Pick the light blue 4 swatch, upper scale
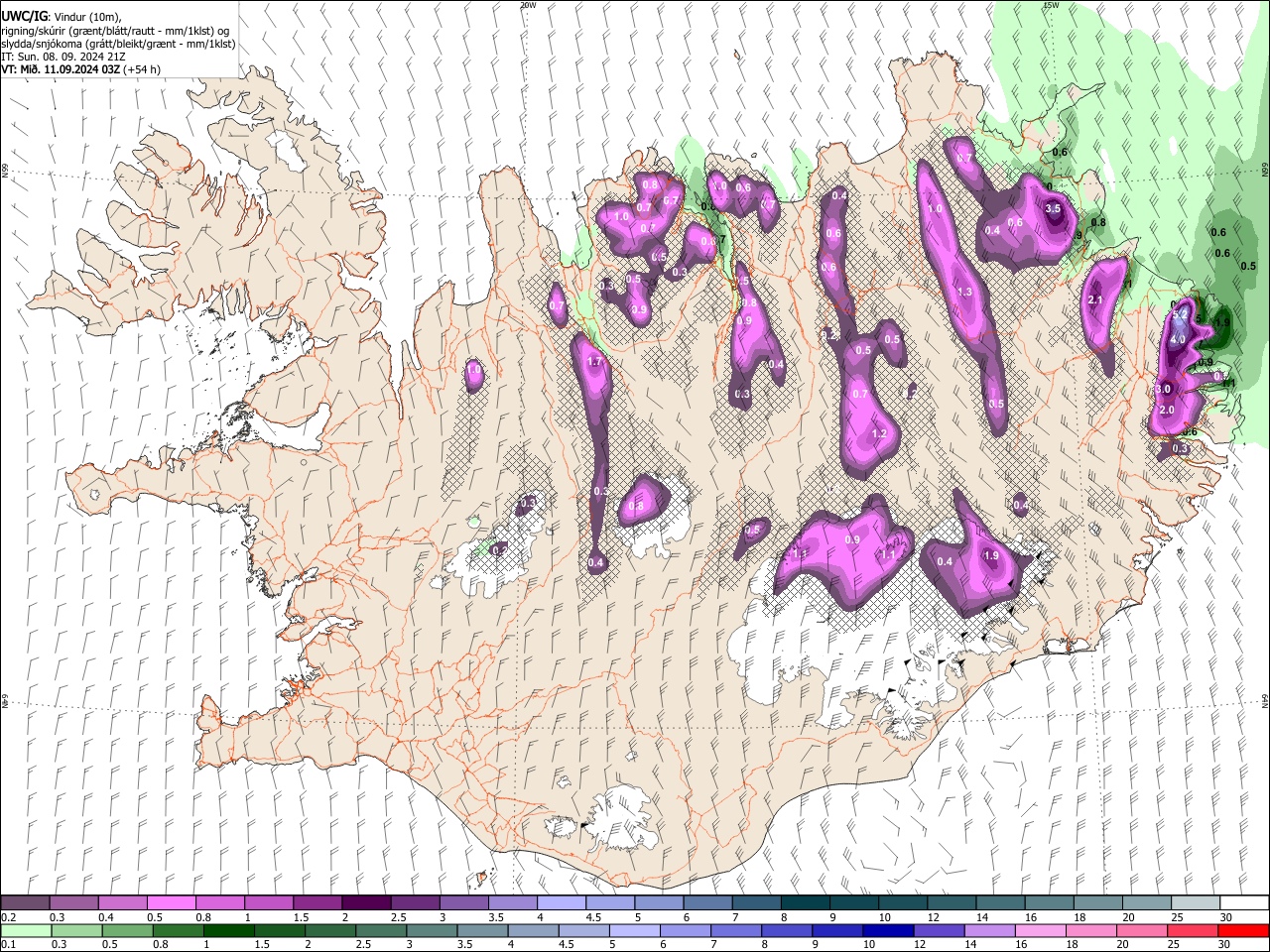The width and height of the screenshot is (1270, 952). pos(562,903)
